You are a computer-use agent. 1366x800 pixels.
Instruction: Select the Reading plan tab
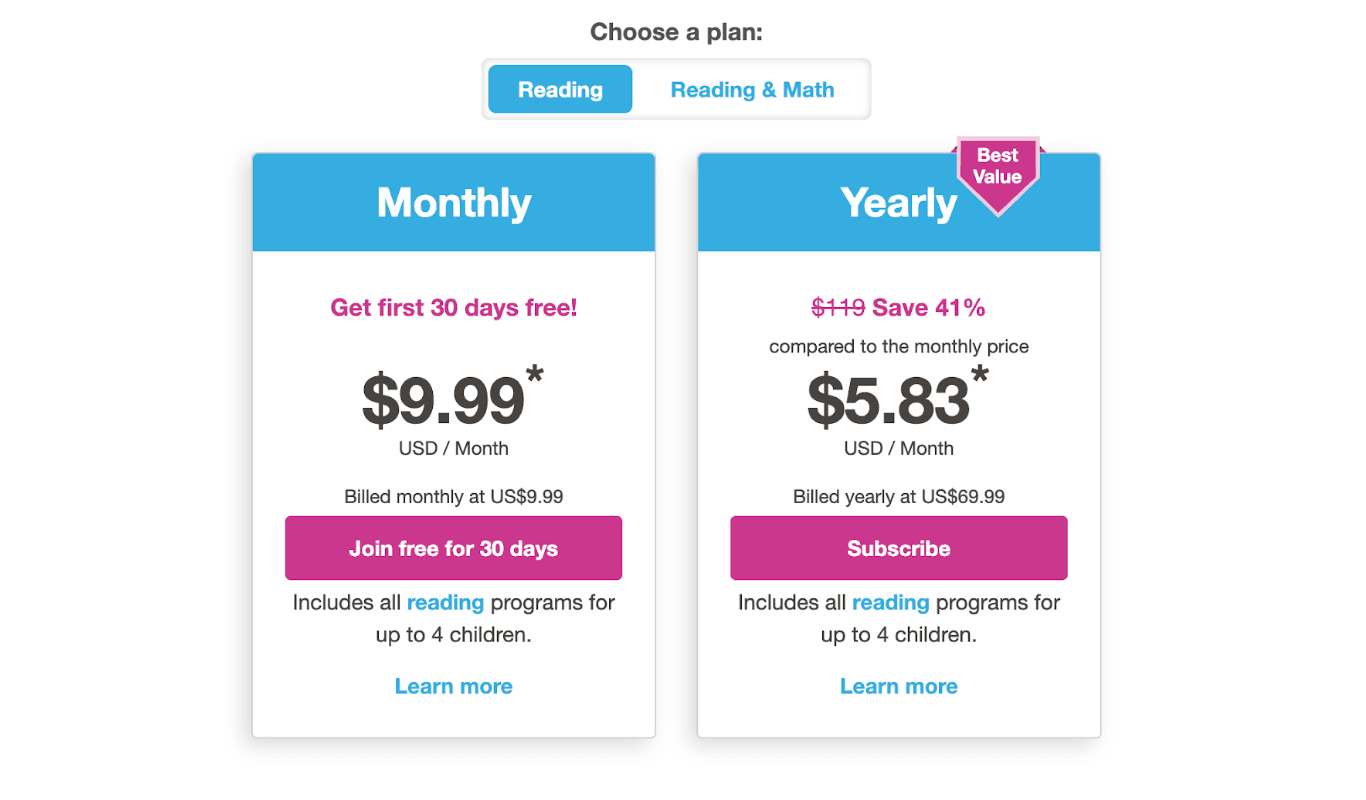click(559, 89)
